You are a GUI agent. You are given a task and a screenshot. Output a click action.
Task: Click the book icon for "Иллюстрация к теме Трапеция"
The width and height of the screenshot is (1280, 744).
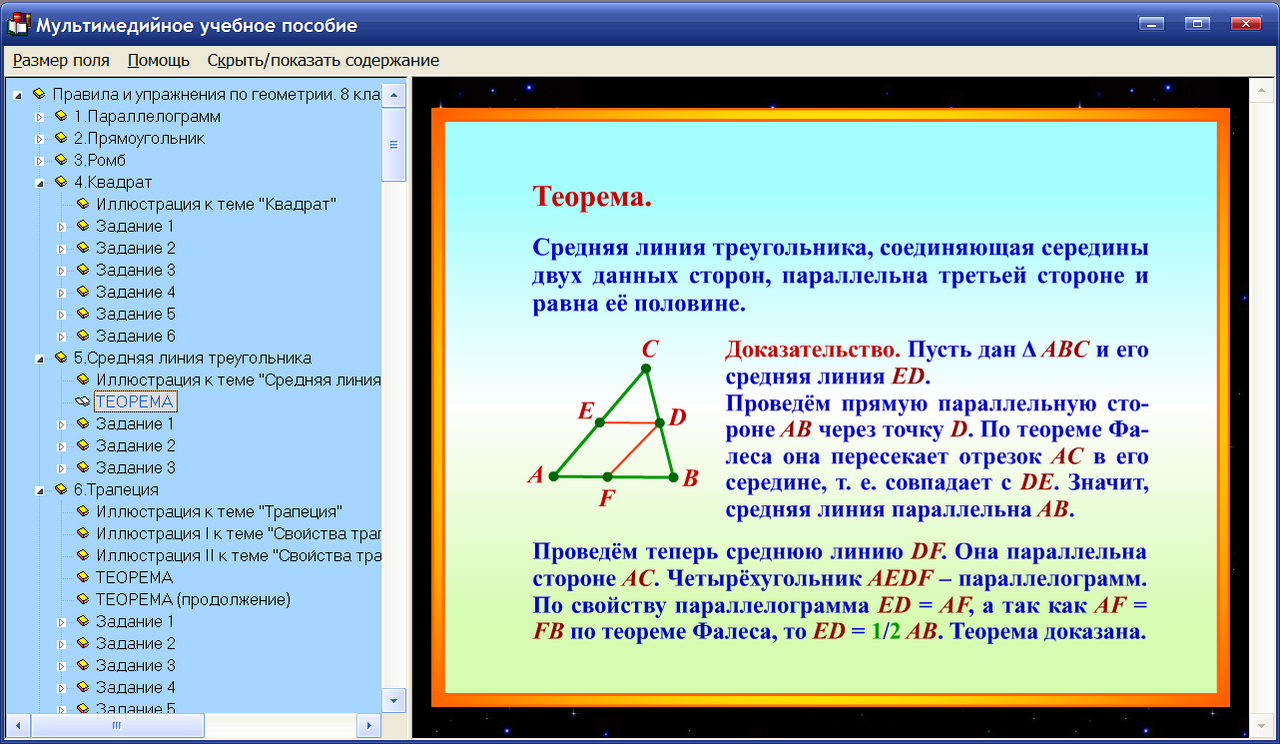(86, 511)
